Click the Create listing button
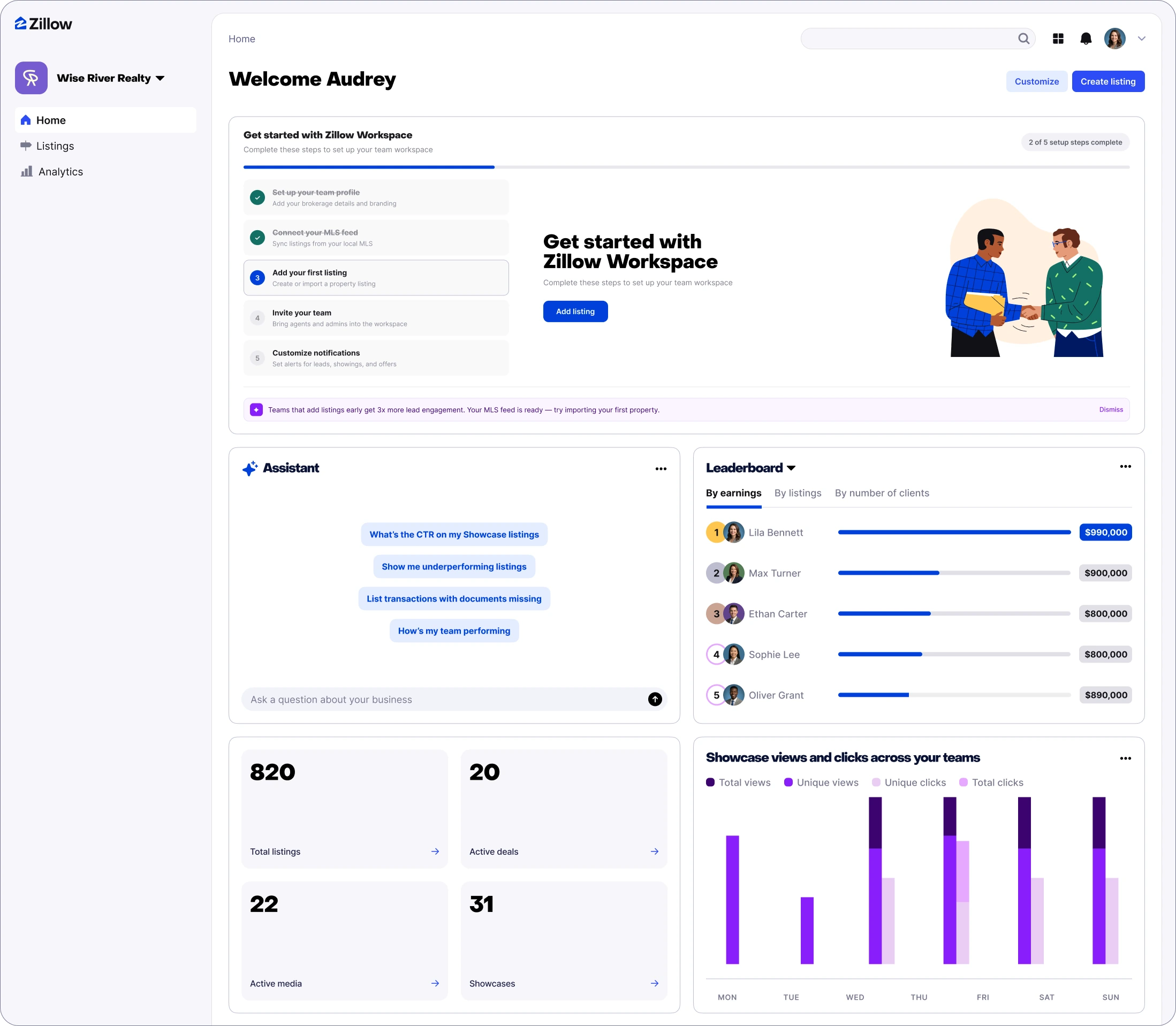This screenshot has height=1026, width=1176. coord(1108,81)
